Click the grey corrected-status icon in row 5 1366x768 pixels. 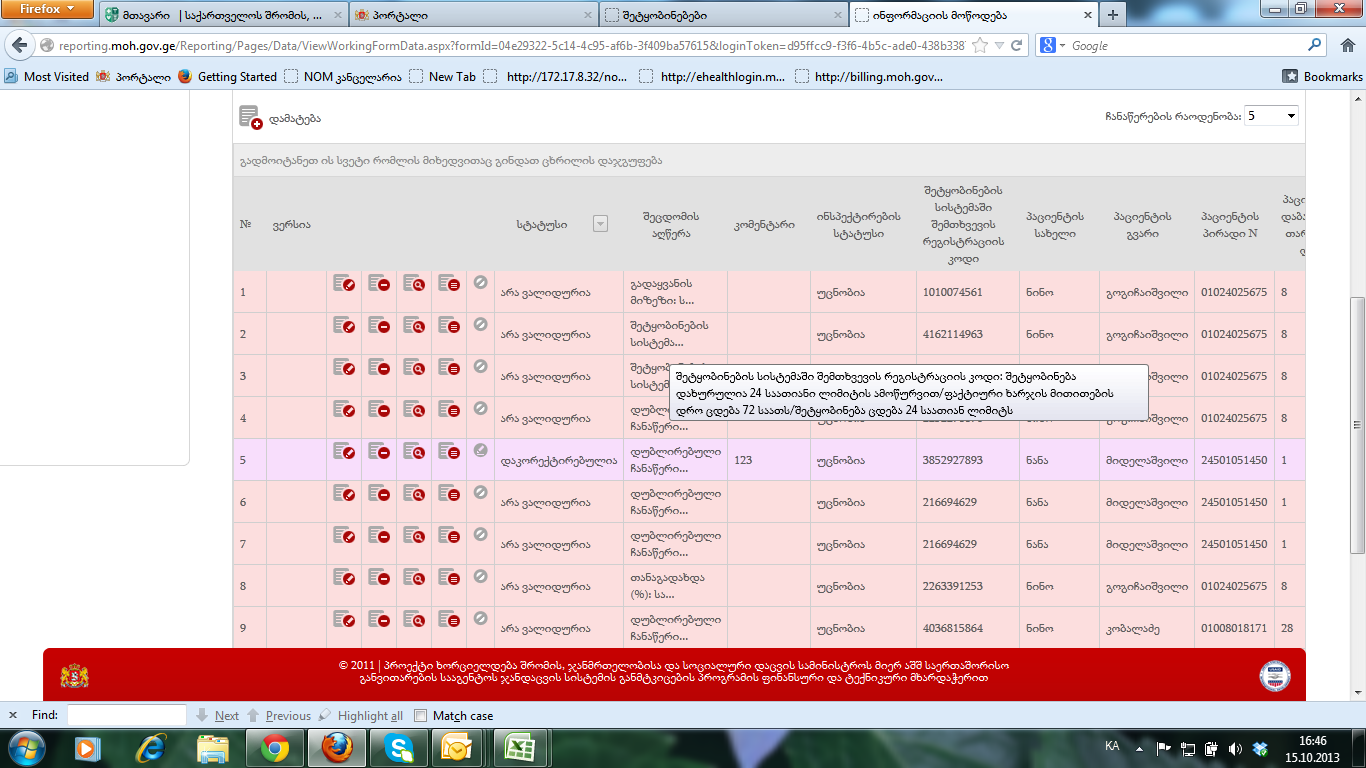coord(480,451)
